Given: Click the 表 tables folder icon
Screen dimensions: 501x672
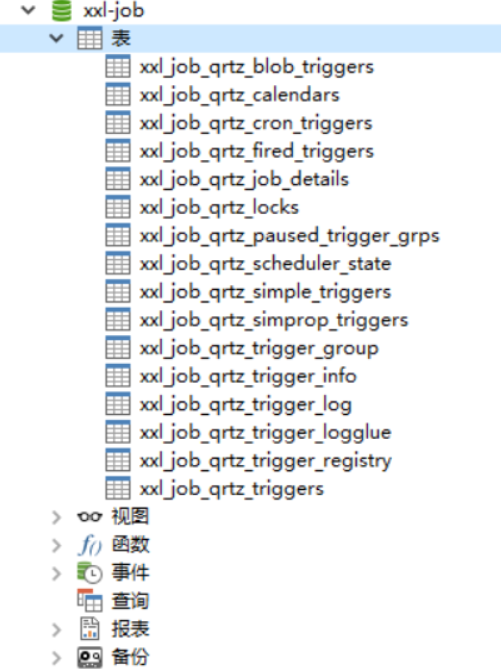Looking at the screenshot, I should [x=90, y=38].
